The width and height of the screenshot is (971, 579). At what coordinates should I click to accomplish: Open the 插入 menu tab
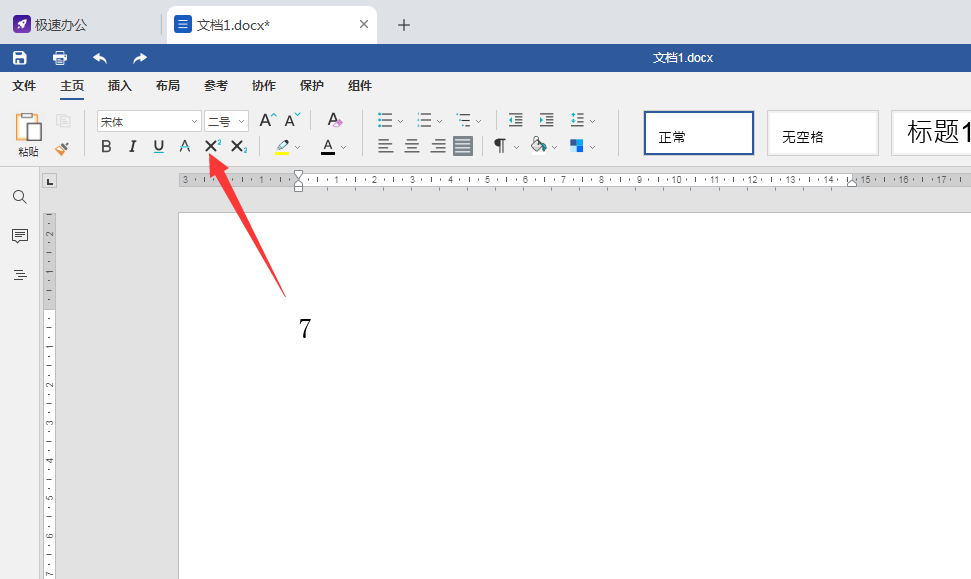[x=120, y=85]
